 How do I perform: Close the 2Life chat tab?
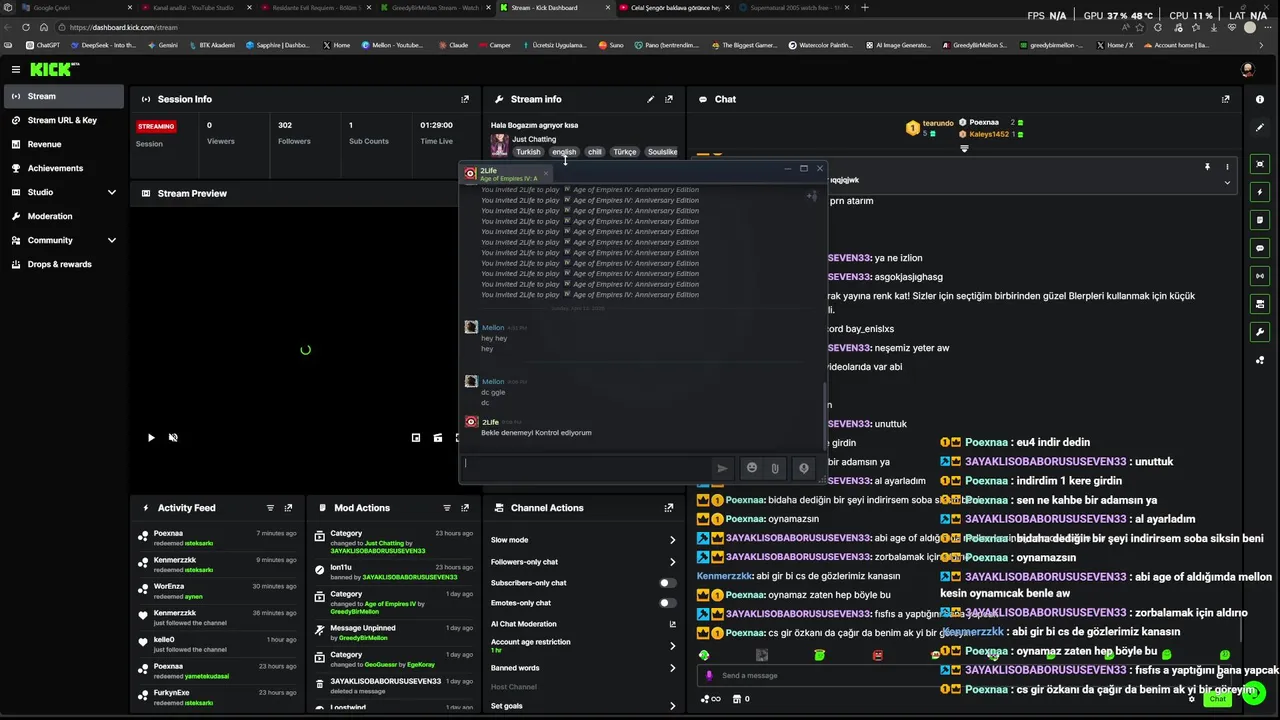(546, 174)
